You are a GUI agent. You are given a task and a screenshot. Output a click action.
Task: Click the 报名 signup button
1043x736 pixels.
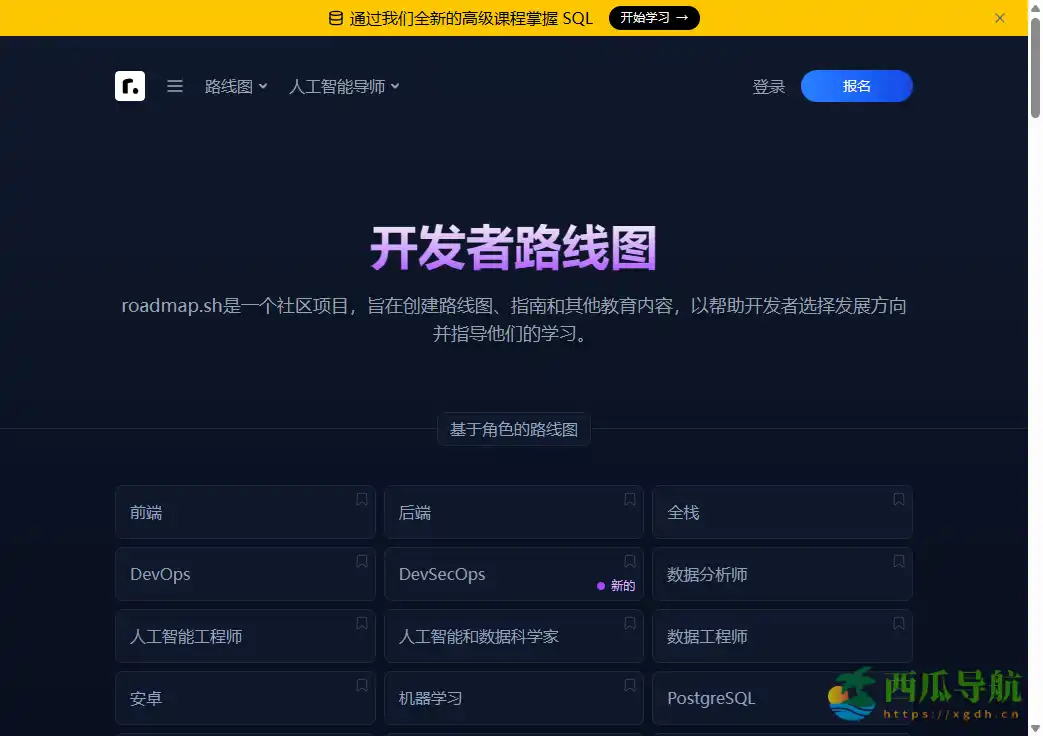(856, 86)
